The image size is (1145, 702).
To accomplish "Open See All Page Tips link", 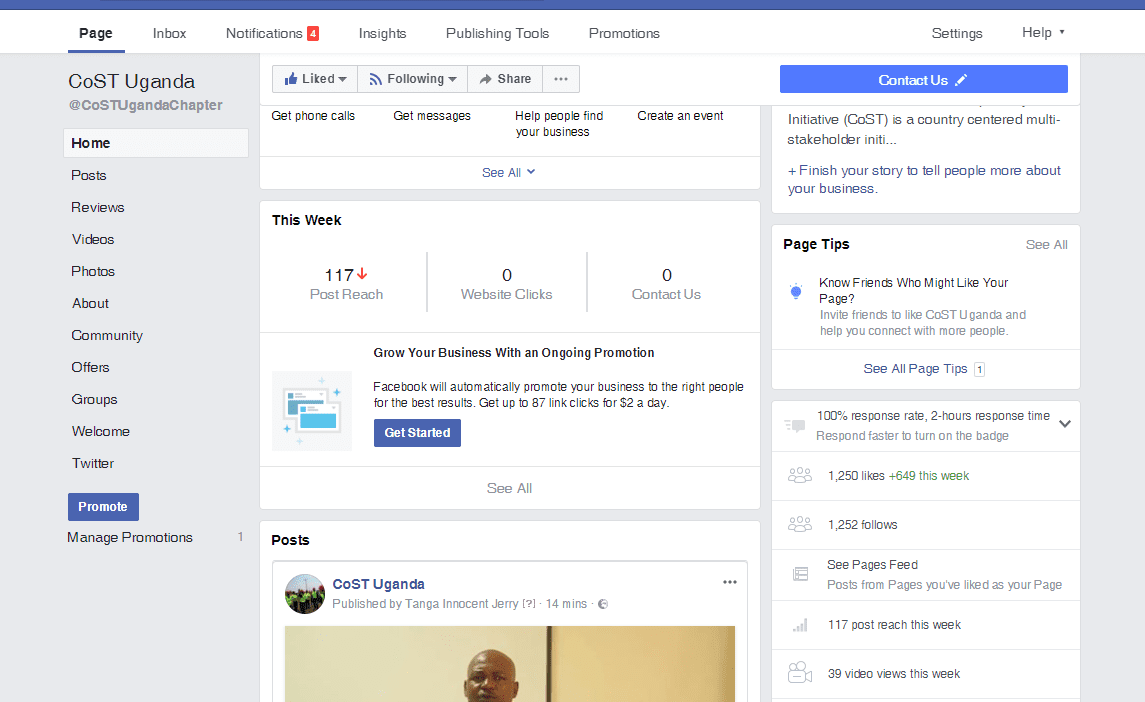I will click(915, 369).
